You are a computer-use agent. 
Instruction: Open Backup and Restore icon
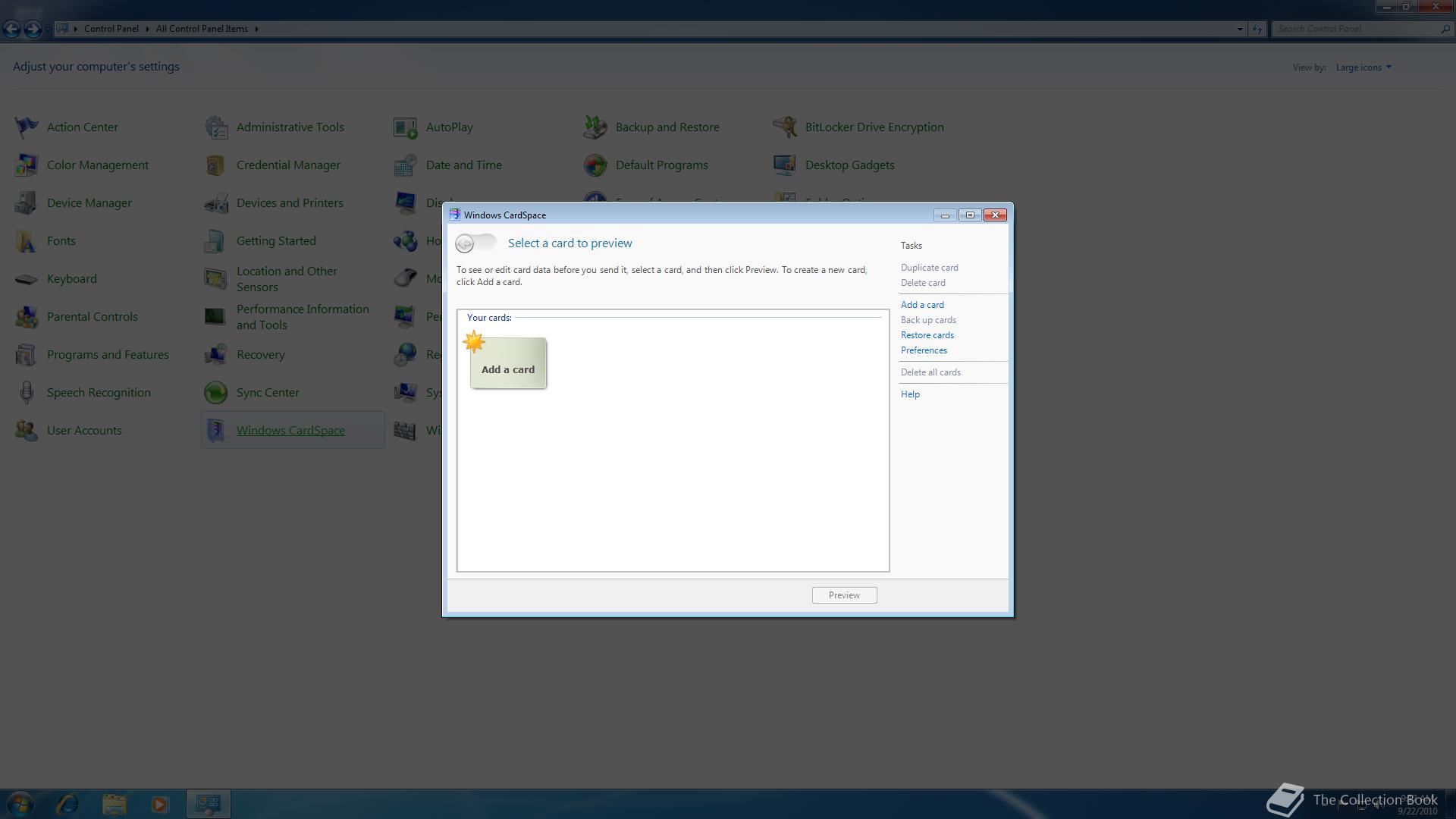click(x=595, y=127)
